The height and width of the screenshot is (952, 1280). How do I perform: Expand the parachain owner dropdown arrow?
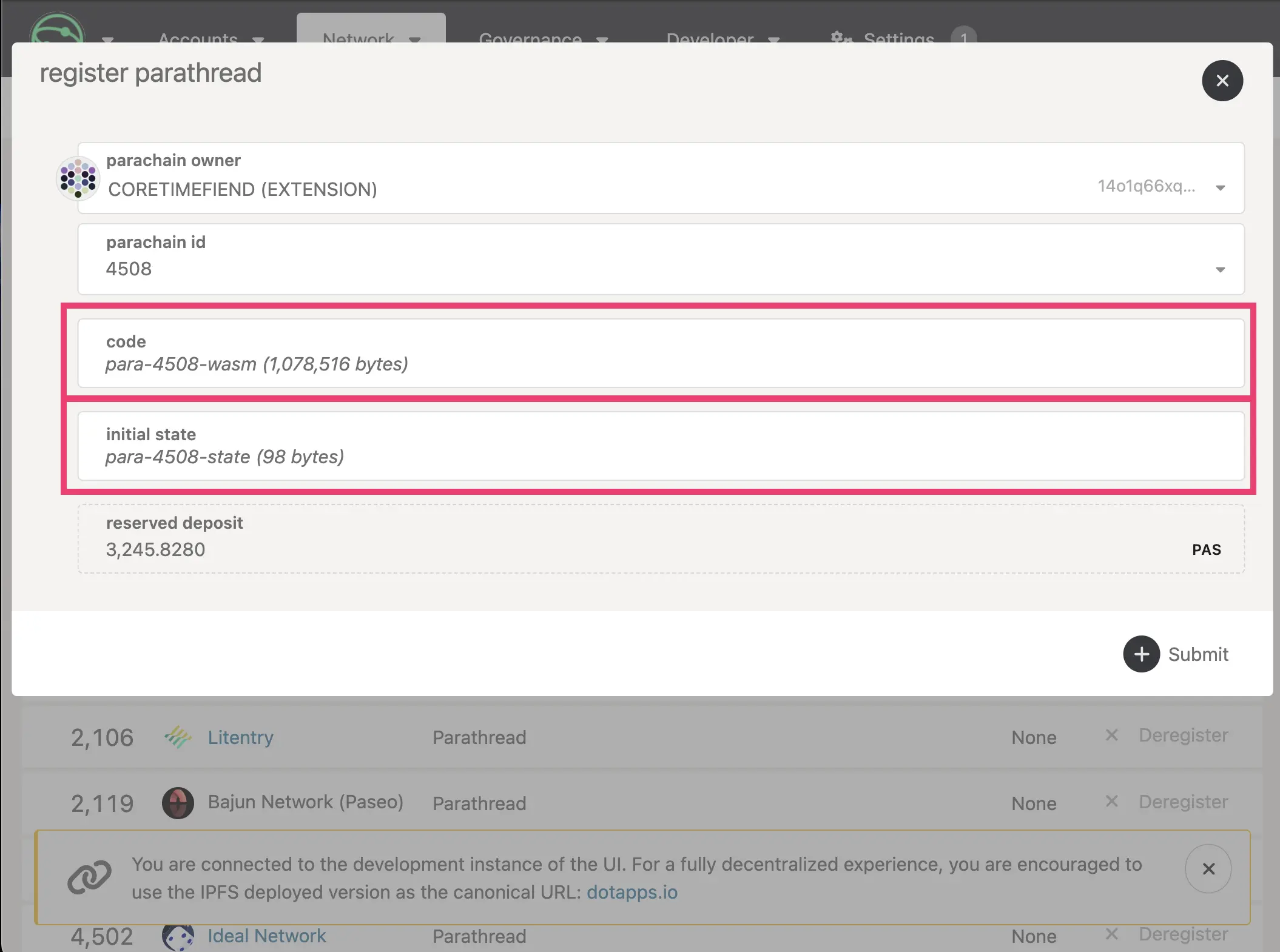click(x=1220, y=188)
